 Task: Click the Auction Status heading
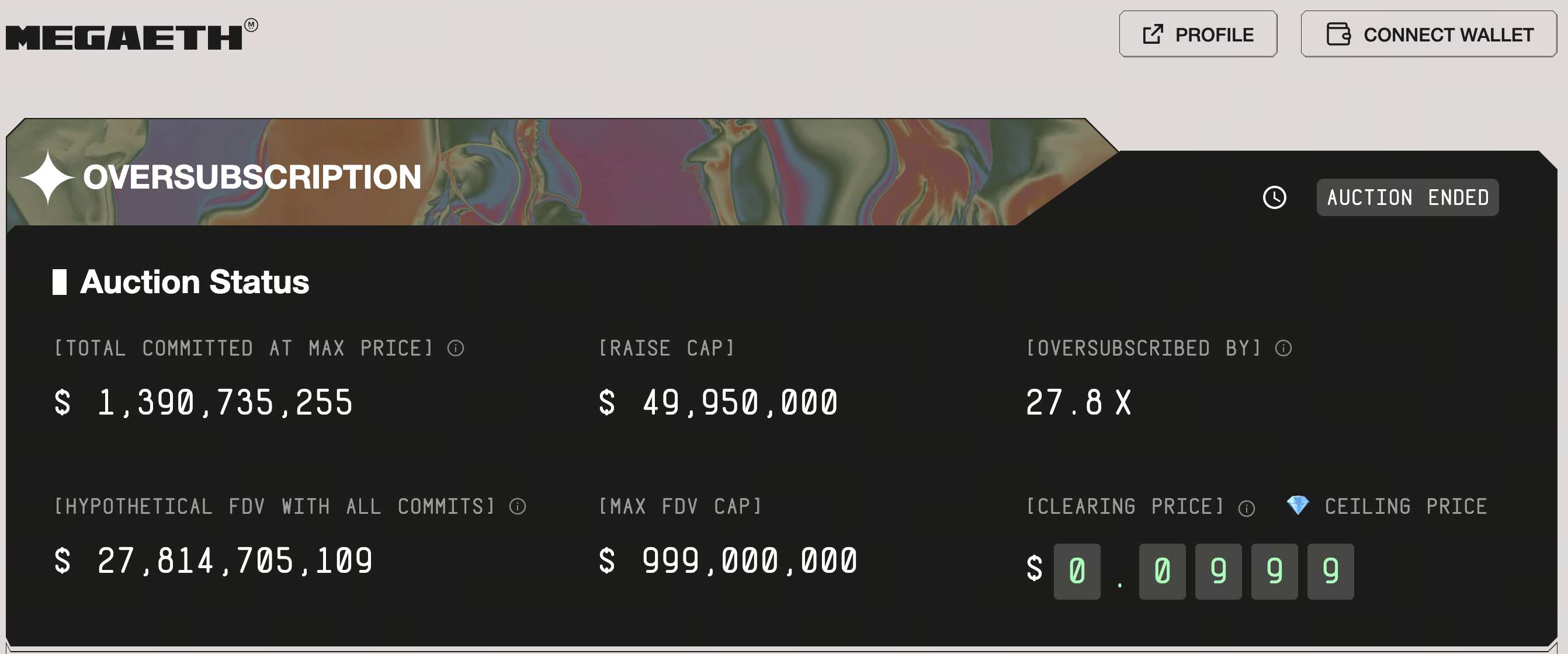pyautogui.click(x=194, y=281)
